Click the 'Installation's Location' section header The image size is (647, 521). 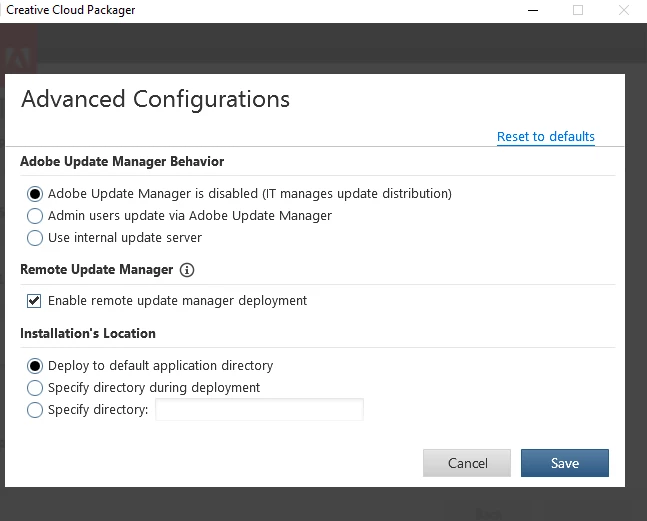(88, 333)
